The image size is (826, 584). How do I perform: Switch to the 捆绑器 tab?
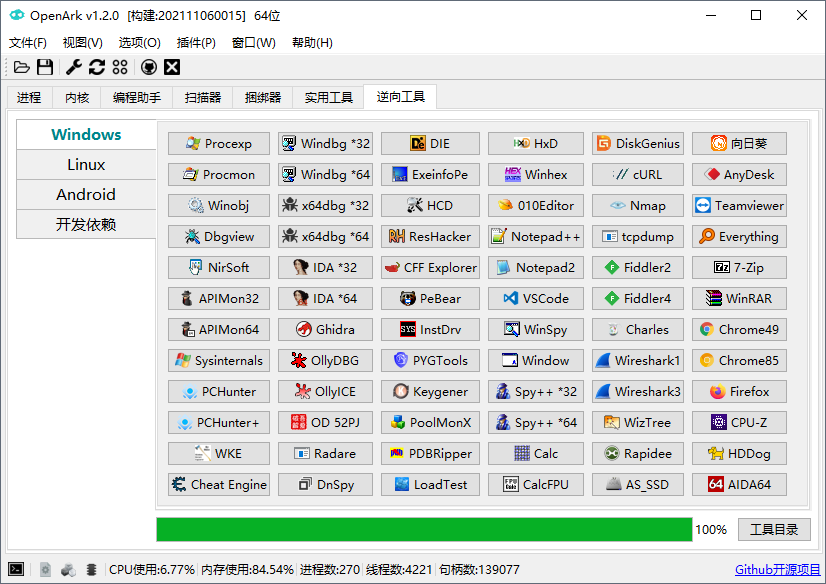pos(263,97)
